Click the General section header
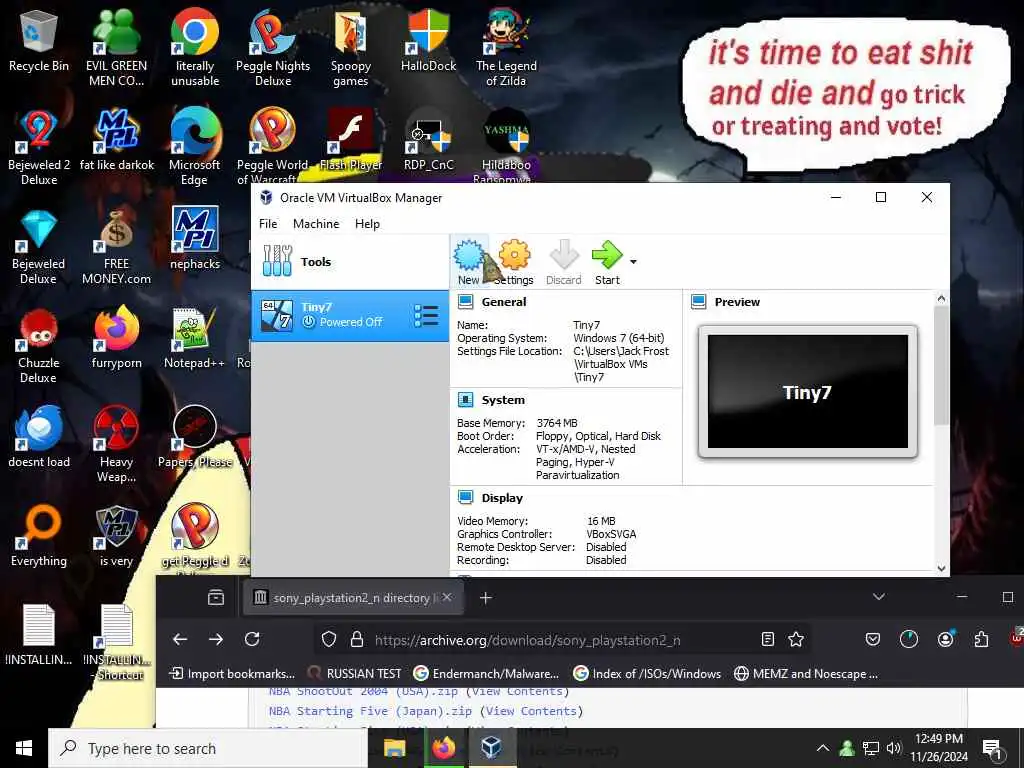The height and width of the screenshot is (768, 1024). coord(504,302)
